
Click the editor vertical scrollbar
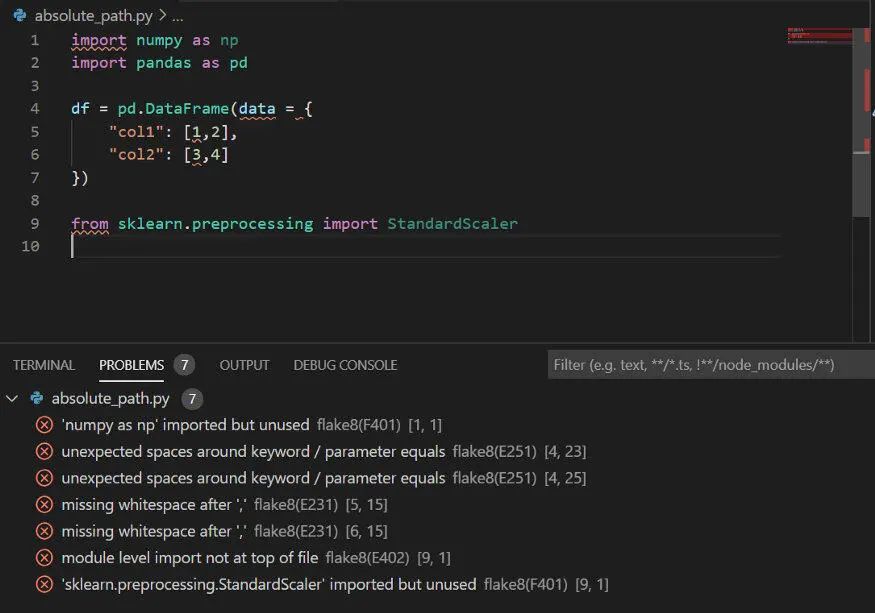863,120
